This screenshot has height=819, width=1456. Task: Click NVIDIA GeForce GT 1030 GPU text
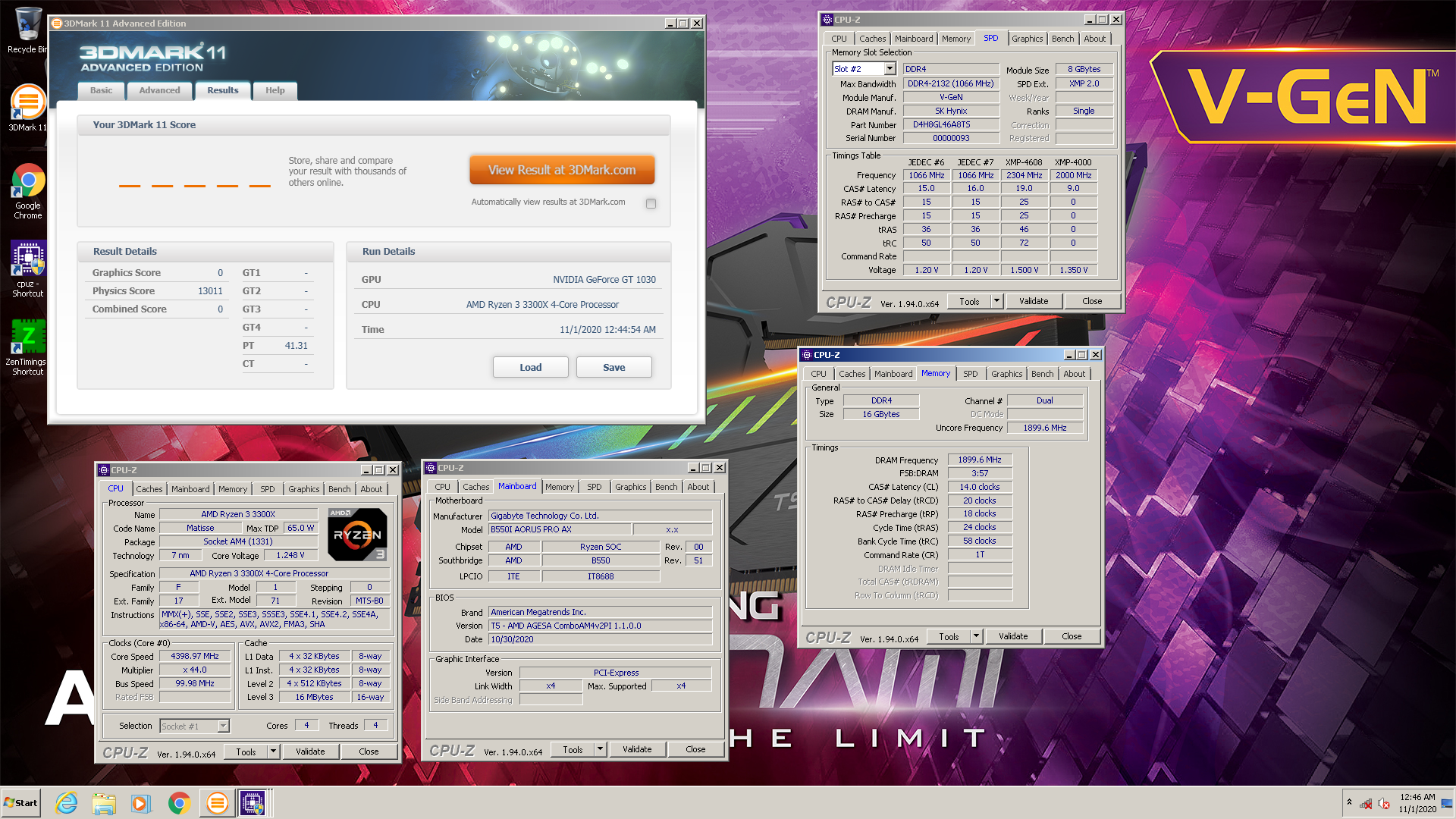[604, 280]
